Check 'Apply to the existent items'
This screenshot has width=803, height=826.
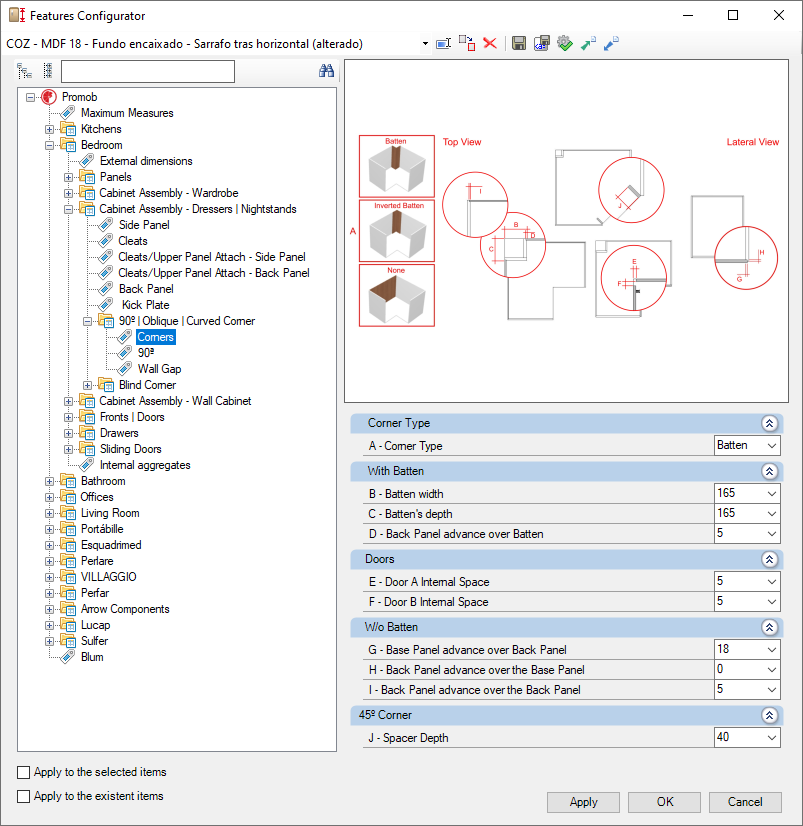(24, 796)
